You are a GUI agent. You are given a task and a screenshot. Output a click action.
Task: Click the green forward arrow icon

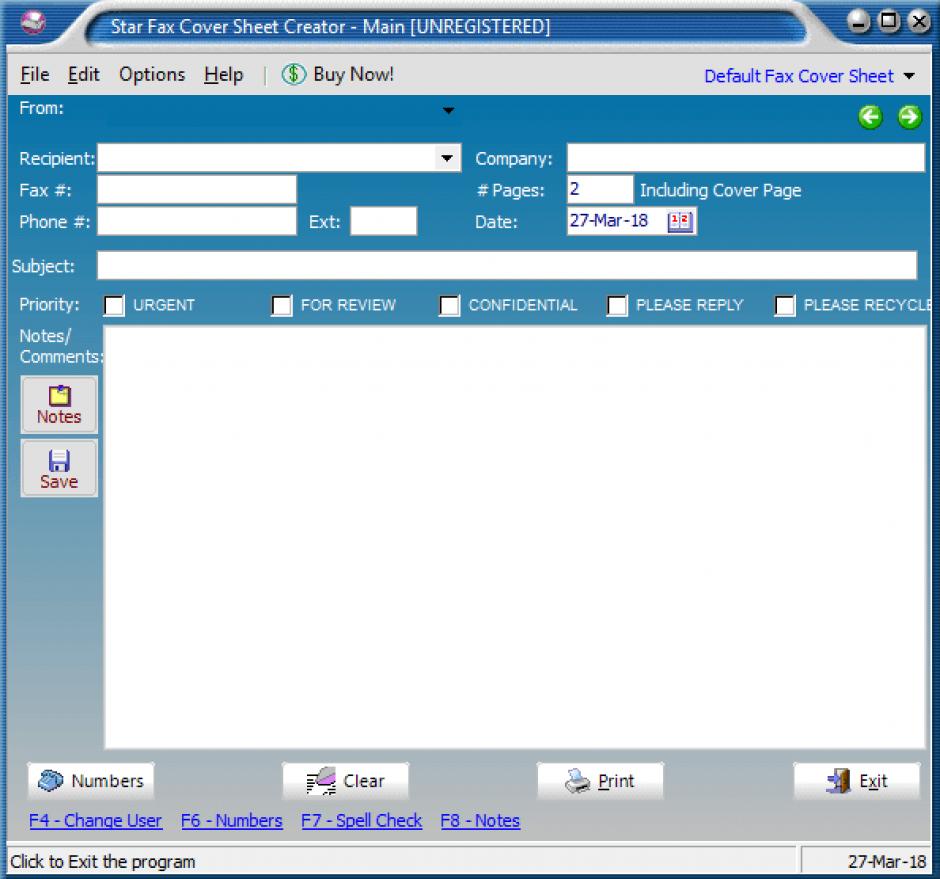909,116
